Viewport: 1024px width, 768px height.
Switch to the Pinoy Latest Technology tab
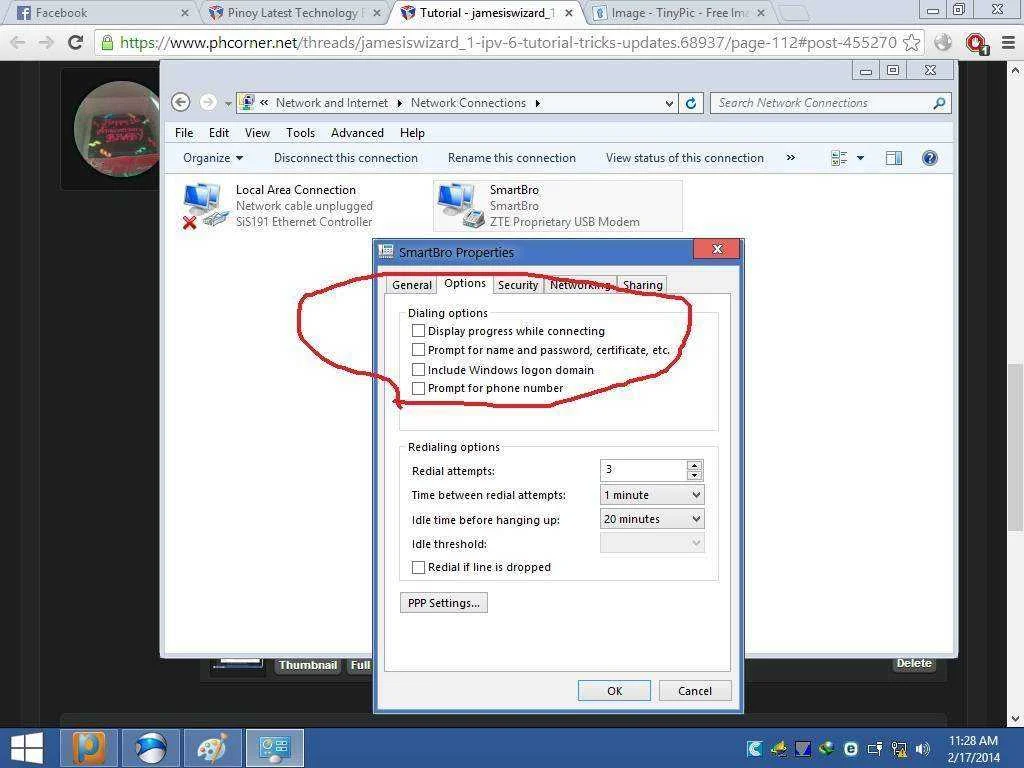click(293, 12)
